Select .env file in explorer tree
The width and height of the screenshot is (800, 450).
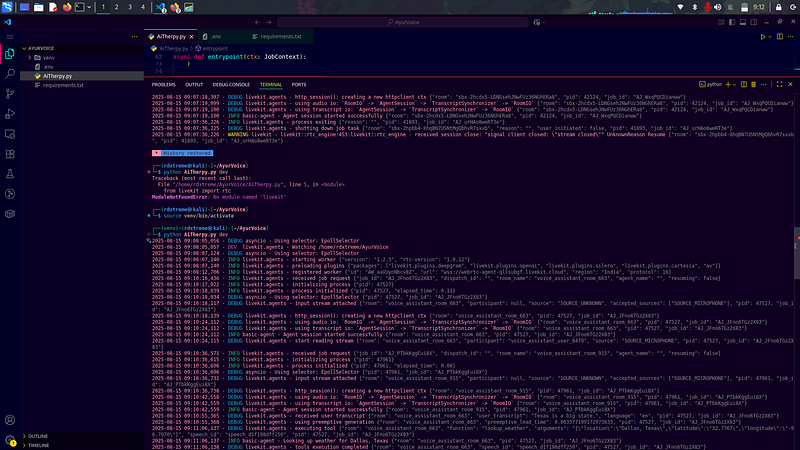(82, 67)
